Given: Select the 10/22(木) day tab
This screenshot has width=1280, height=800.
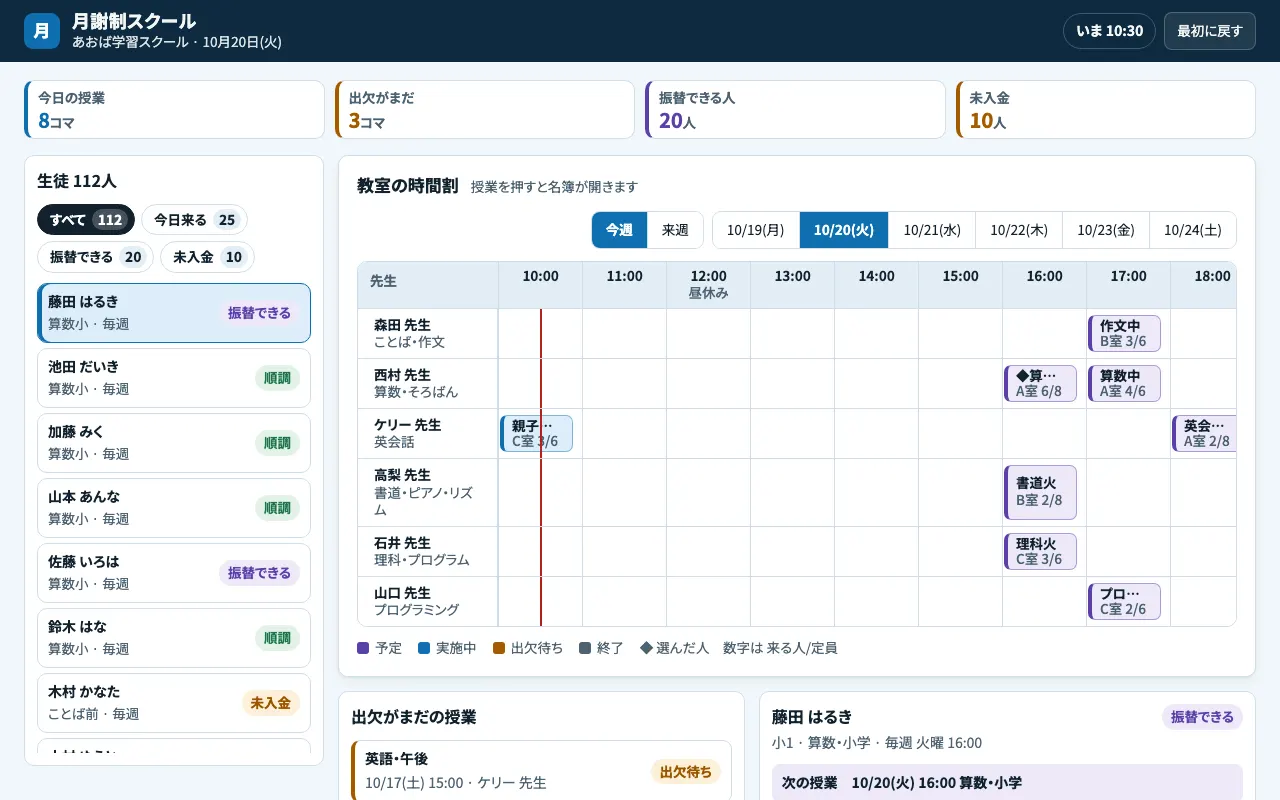Looking at the screenshot, I should click(1019, 230).
